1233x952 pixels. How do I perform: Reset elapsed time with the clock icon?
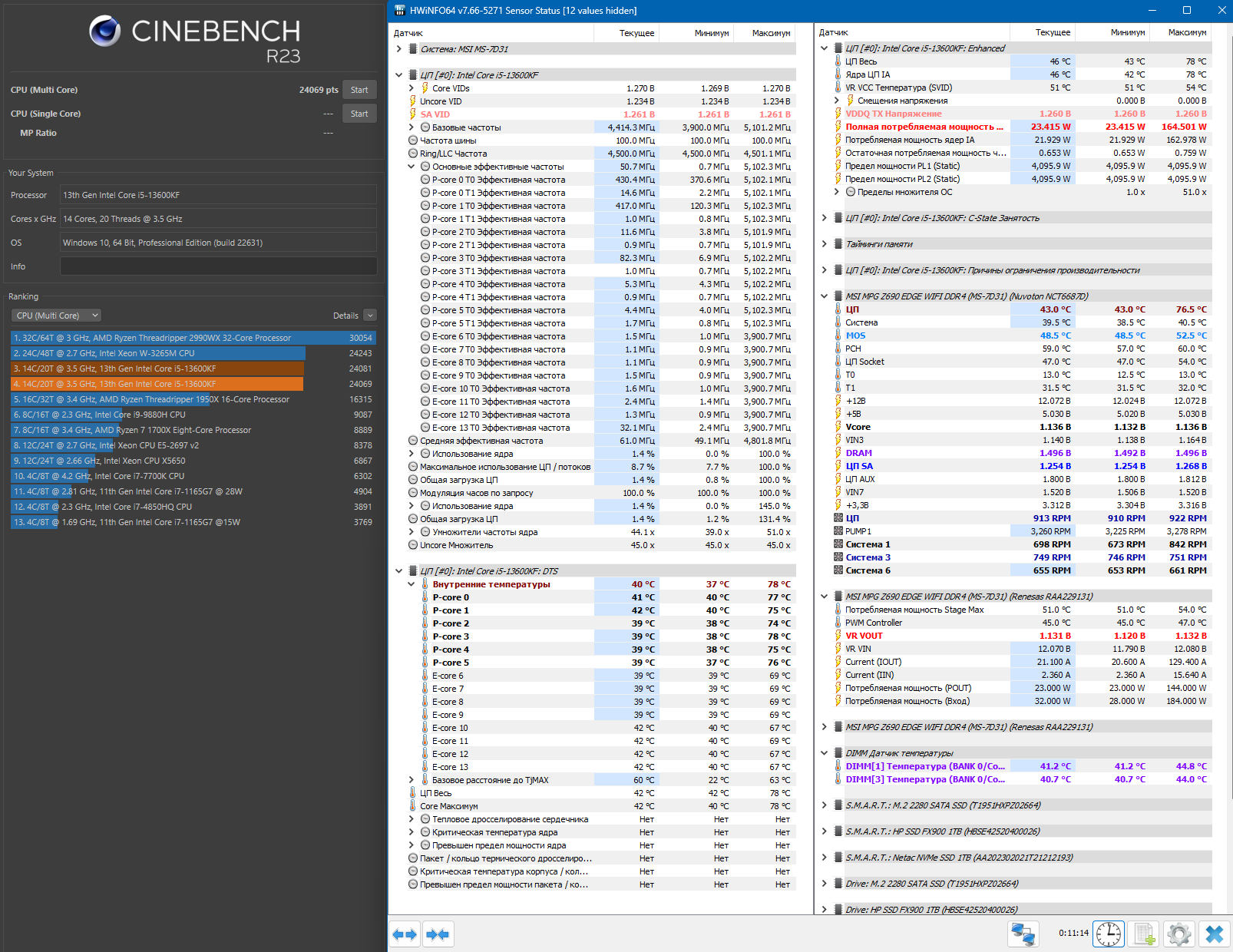click(x=1109, y=934)
